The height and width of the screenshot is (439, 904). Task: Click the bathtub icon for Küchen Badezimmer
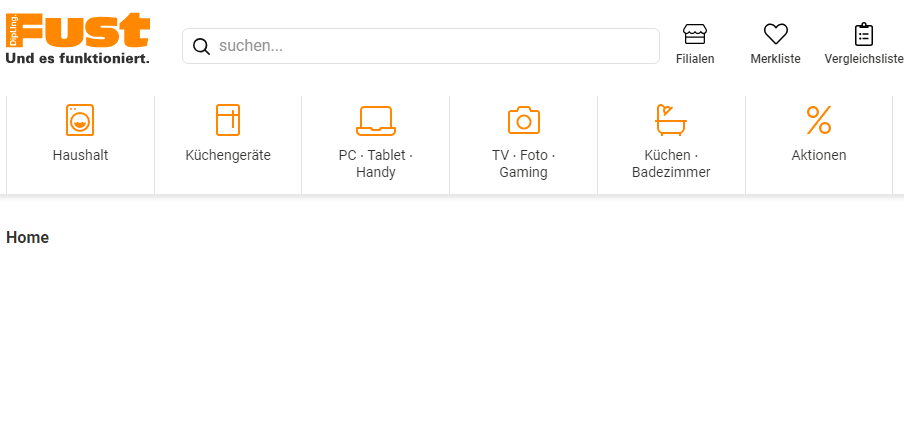[x=671, y=120]
